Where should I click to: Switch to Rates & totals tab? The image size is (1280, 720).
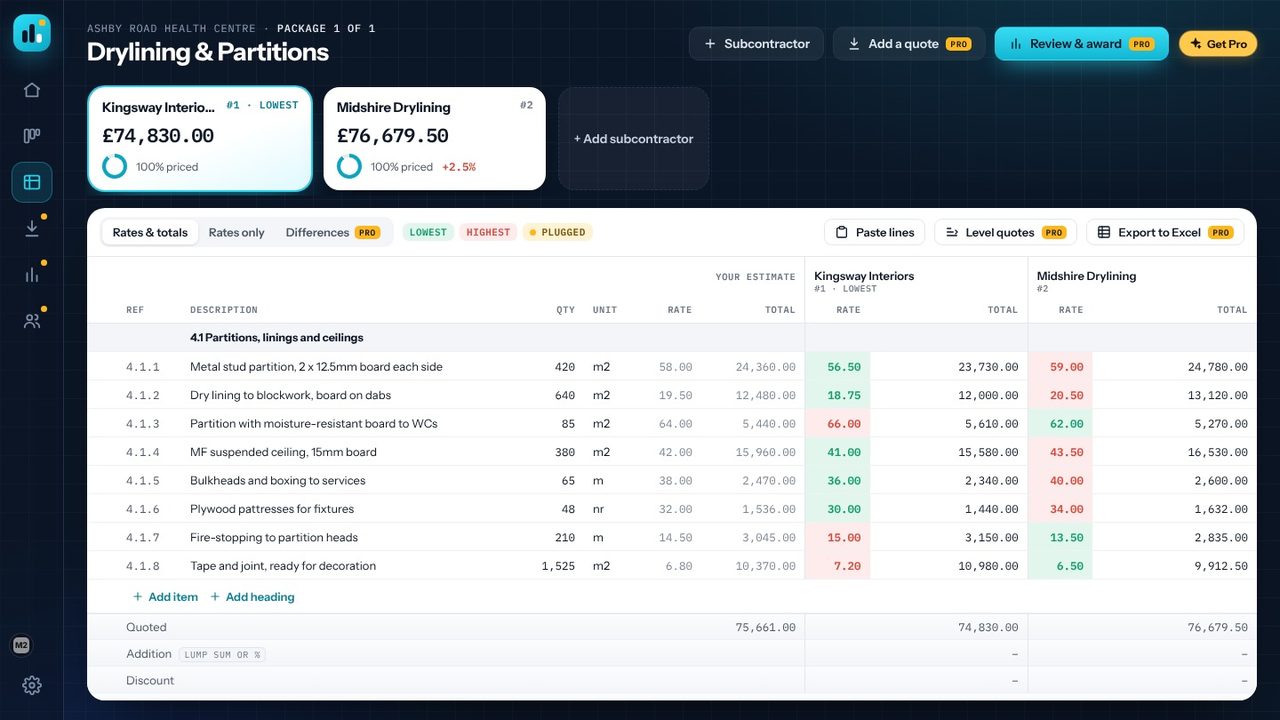[150, 232]
